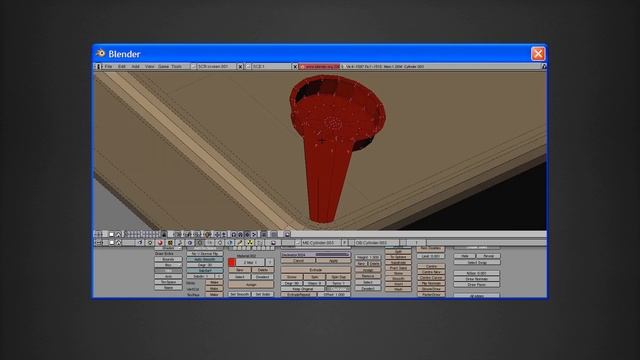Screen dimensions: 640x360
Task: Open the 3D view window type selector icon
Action: (x=98, y=234)
